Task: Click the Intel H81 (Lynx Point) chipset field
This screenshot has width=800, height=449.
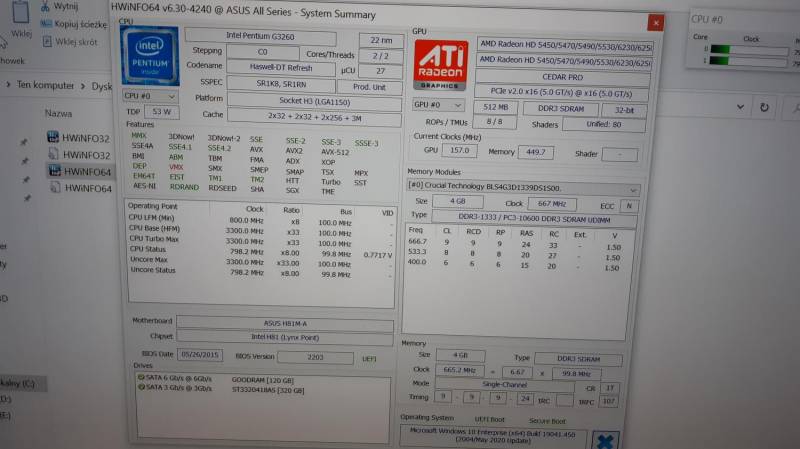Action: pyautogui.click(x=285, y=337)
